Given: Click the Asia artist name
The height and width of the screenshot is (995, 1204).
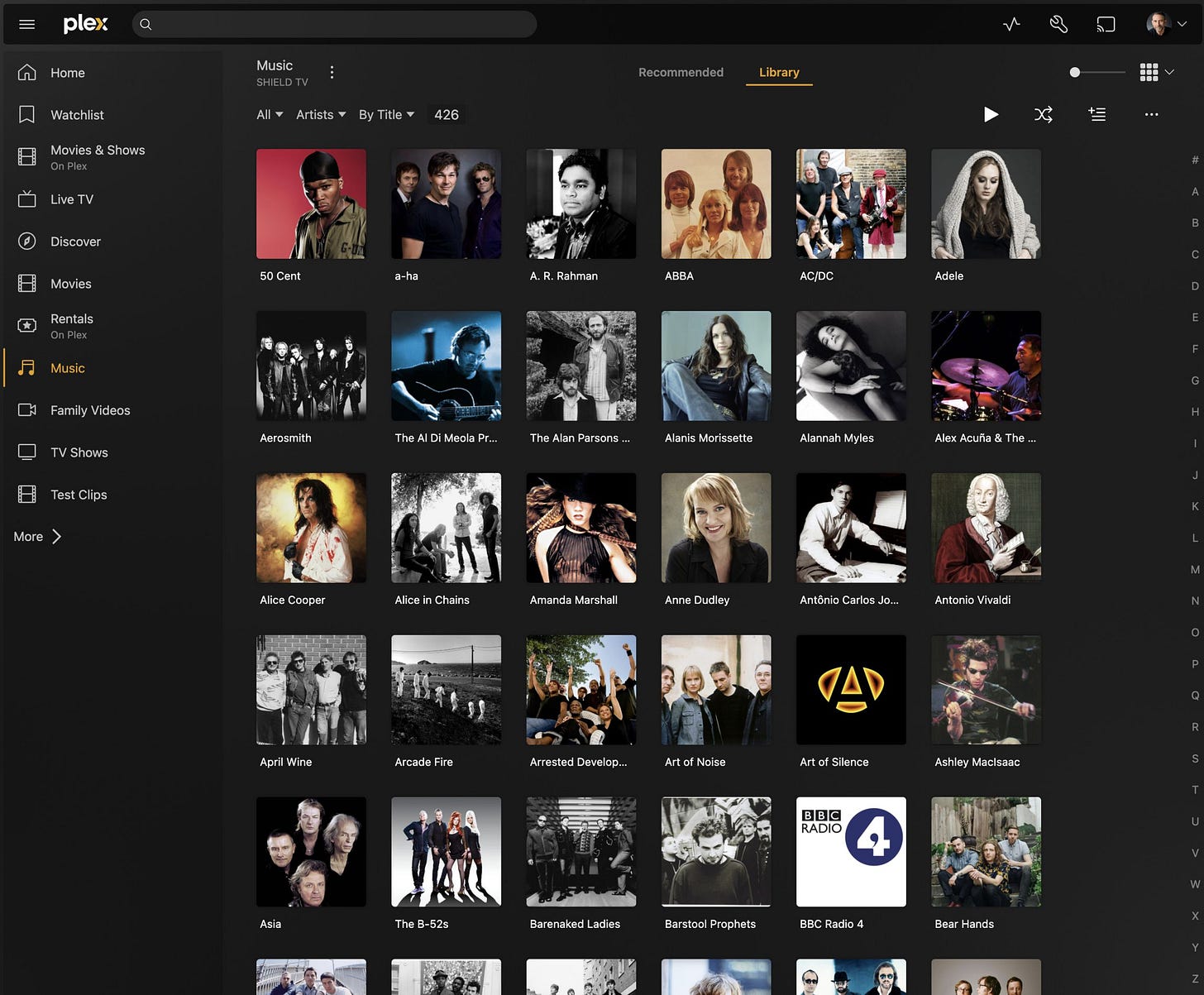Looking at the screenshot, I should coord(270,925).
